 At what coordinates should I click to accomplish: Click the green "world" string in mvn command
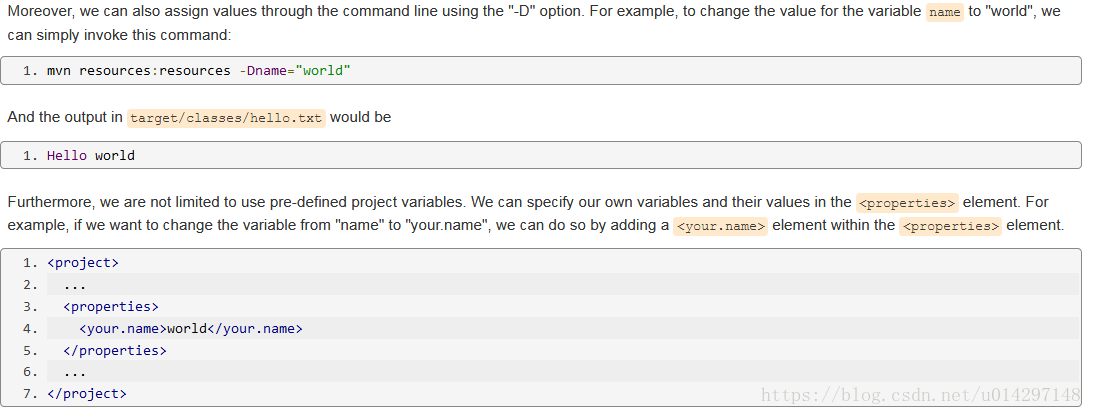[x=322, y=71]
